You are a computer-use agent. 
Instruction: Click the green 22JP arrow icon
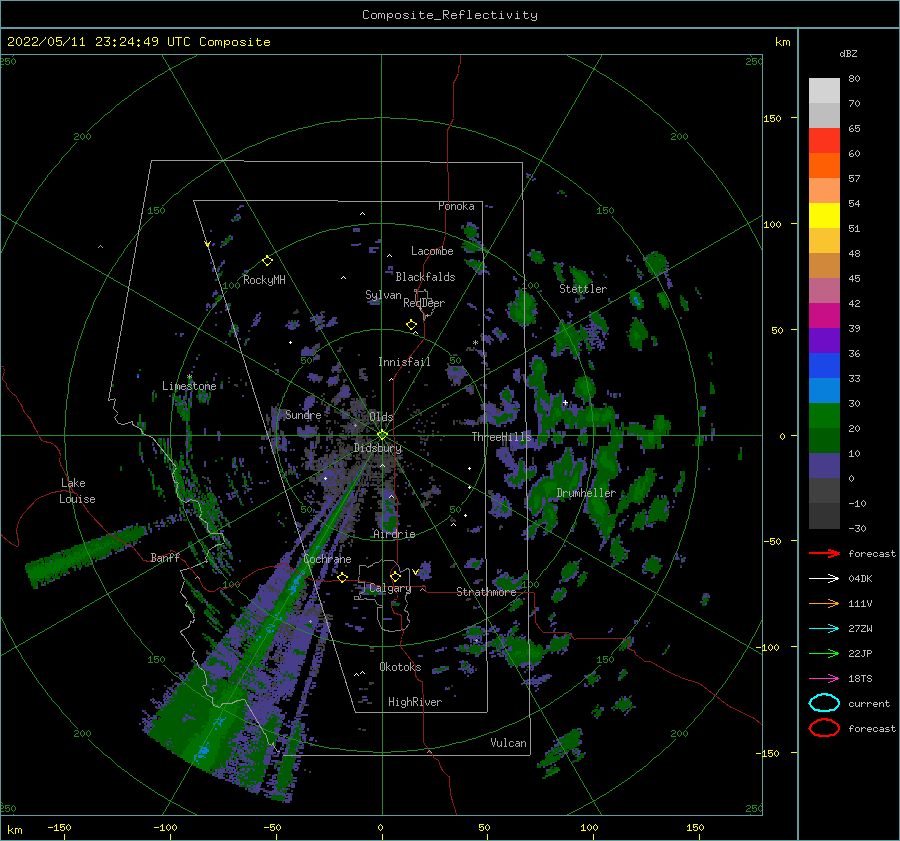point(824,653)
